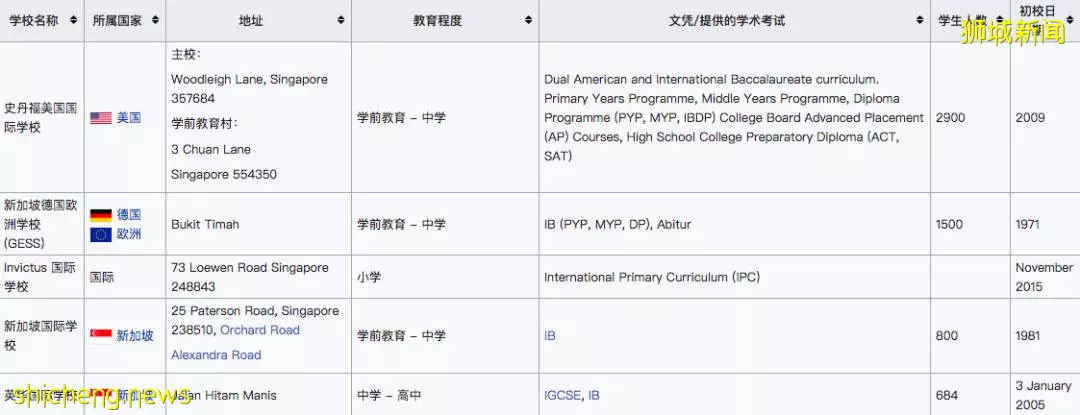Image resolution: width=1080 pixels, height=415 pixels.
Task: Click 学前教育 – 中学 in the GESS row
Action: click(401, 224)
